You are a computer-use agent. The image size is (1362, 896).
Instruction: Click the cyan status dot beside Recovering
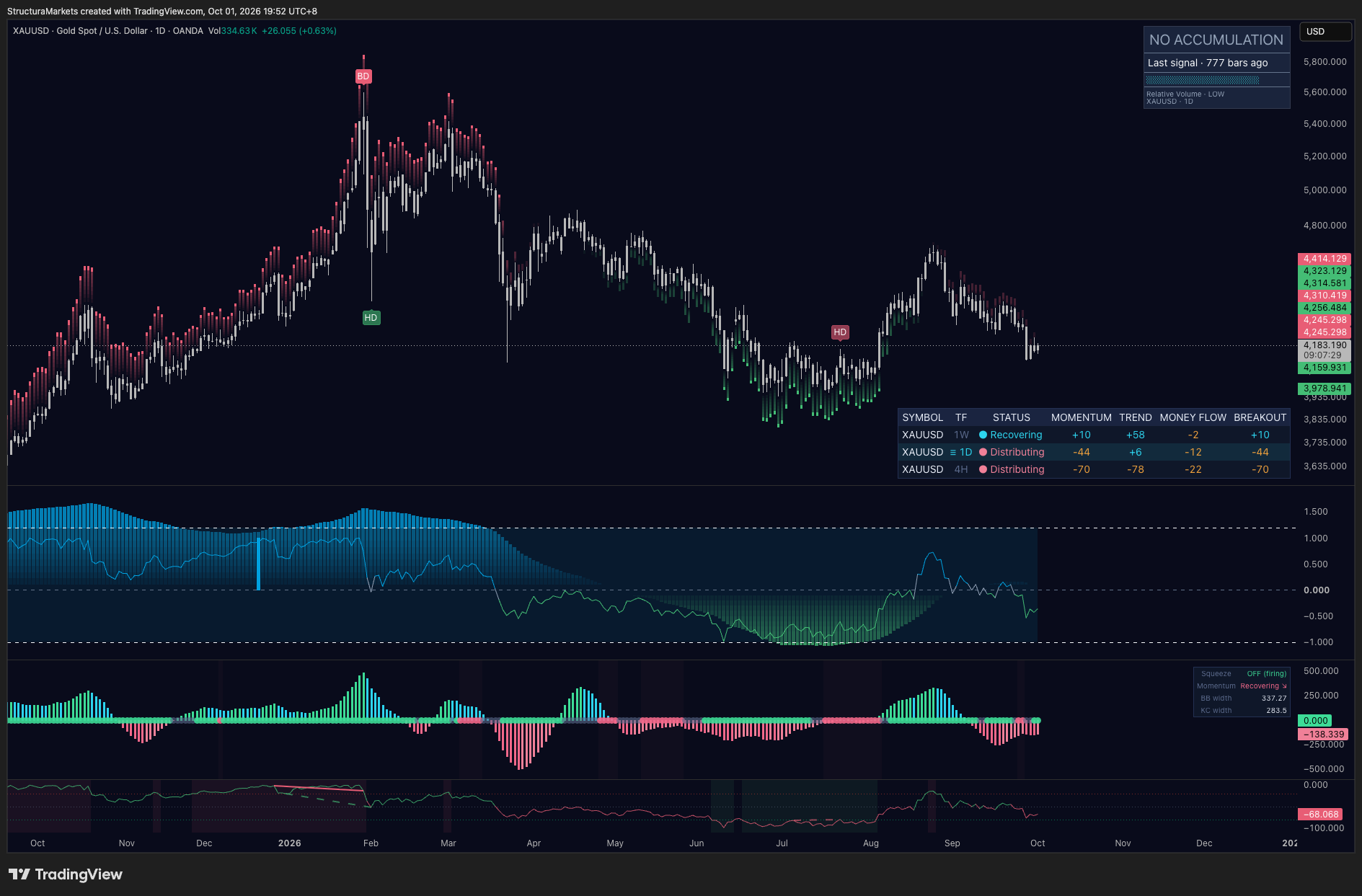click(x=983, y=435)
